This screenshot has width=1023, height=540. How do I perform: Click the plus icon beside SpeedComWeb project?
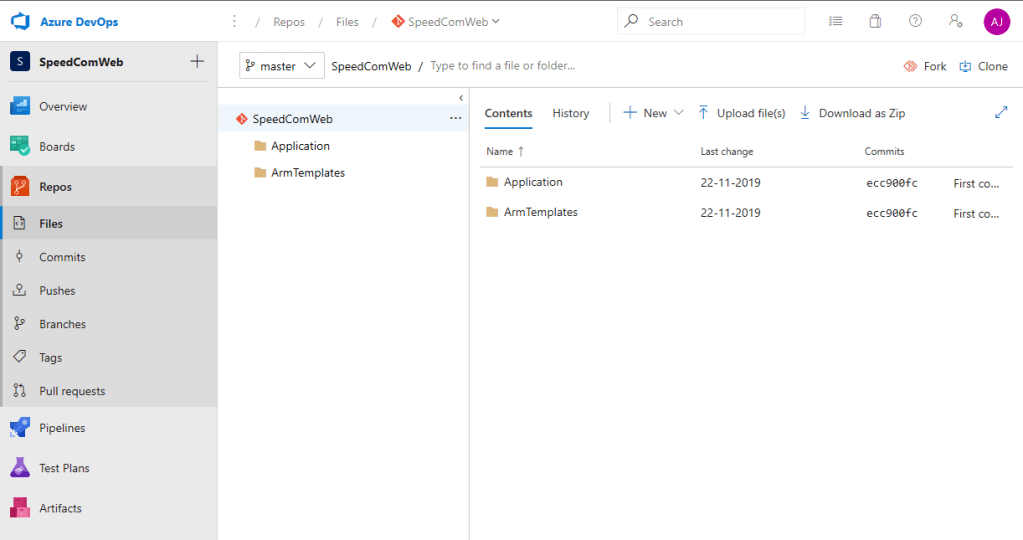pos(197,62)
